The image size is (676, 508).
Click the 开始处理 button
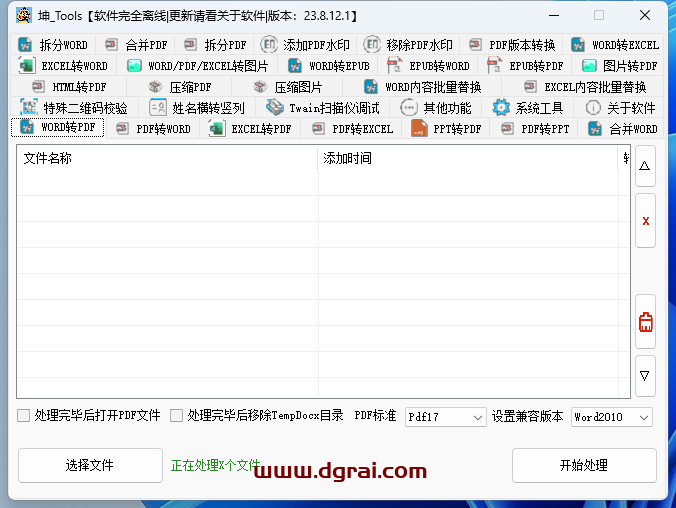tap(584, 465)
